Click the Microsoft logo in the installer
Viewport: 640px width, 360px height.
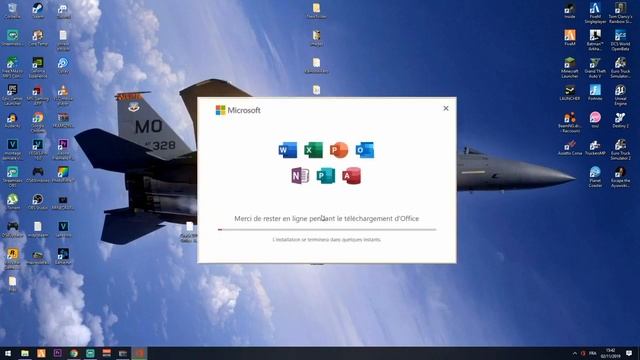click(x=238, y=110)
